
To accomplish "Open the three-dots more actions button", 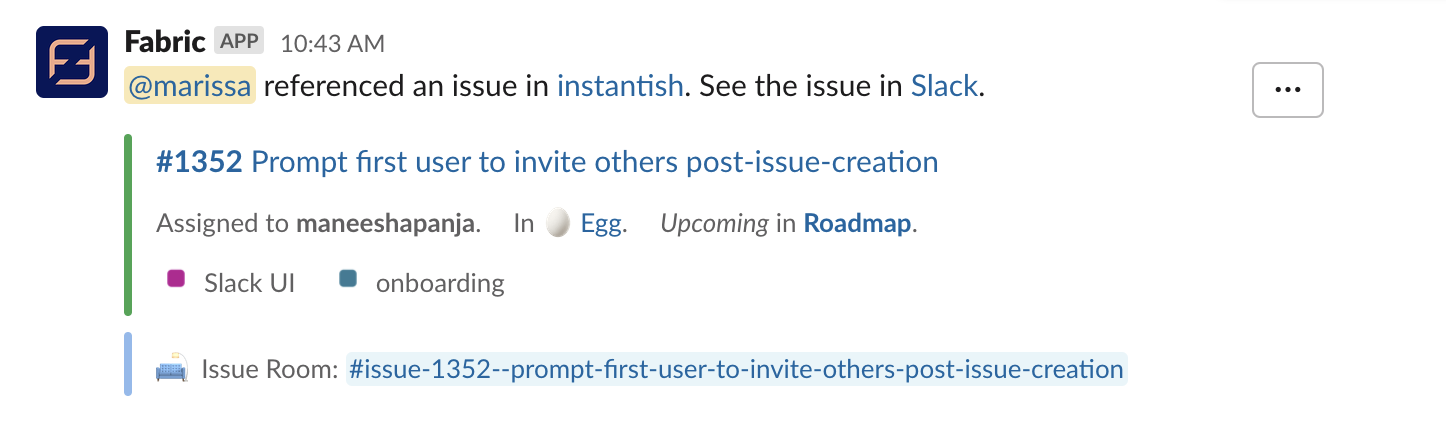I will [x=1288, y=89].
